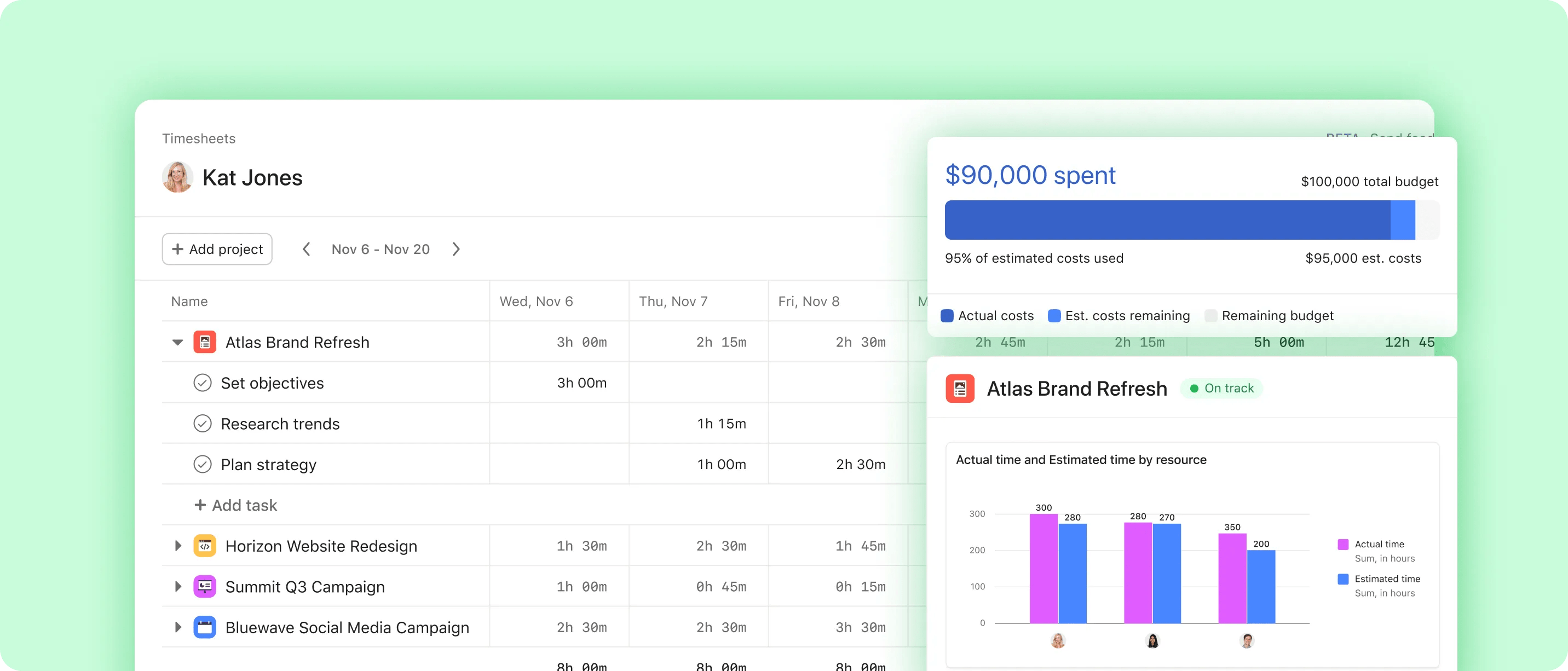This screenshot has width=1568, height=671.
Task: Click the Actual costs legend swatch
Action: coord(947,316)
